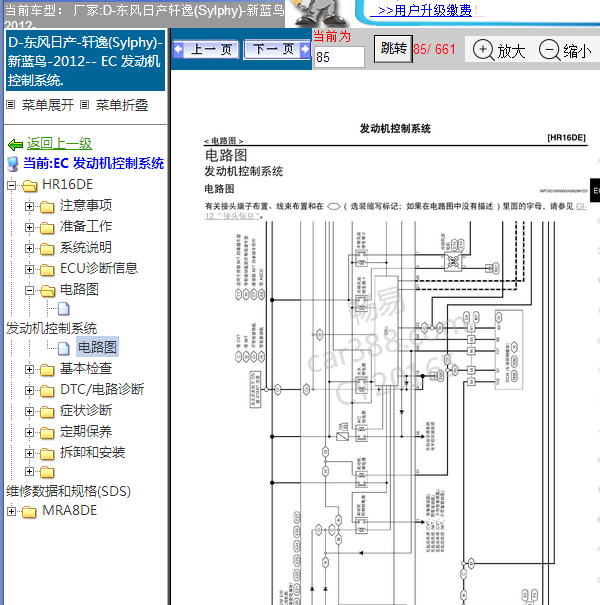This screenshot has height=605, width=600.
Task: Expand the 拆卸和安装 folder node
Action: [29, 453]
